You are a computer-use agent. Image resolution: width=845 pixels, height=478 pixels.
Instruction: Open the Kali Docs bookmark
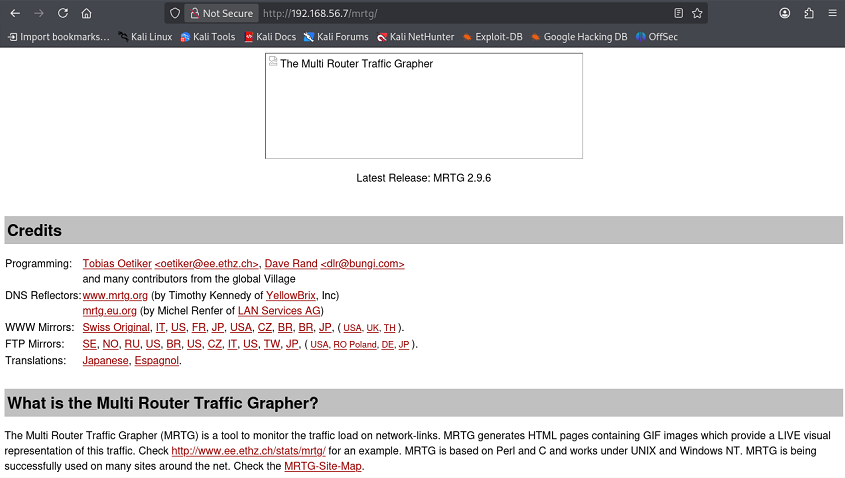[270, 37]
